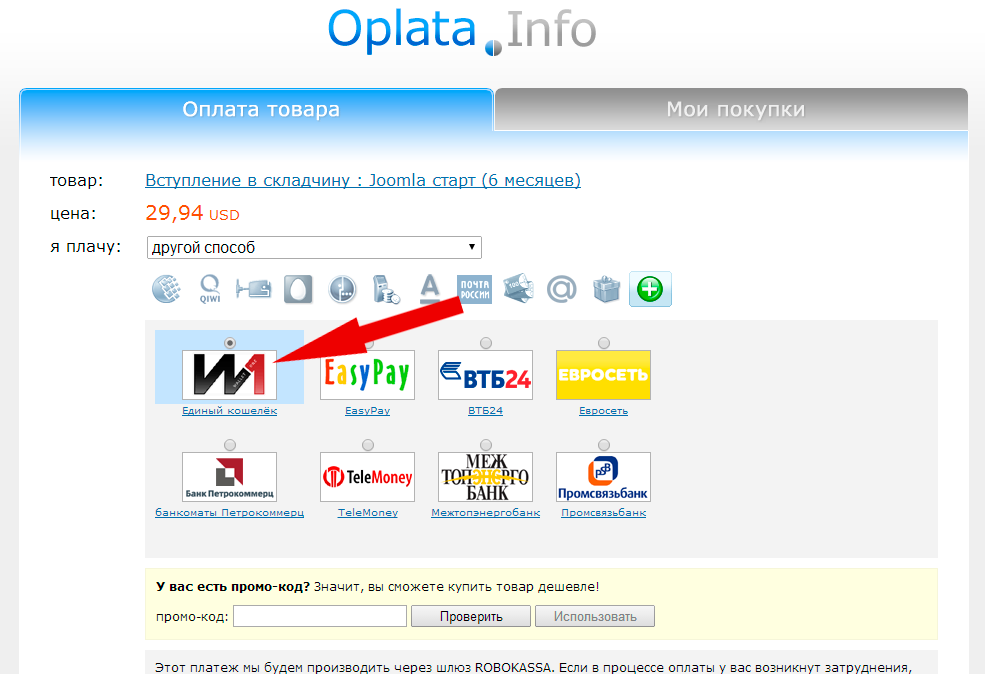Click the Проверить promo-code button
Viewport: 985px width, 674px height.
point(471,616)
